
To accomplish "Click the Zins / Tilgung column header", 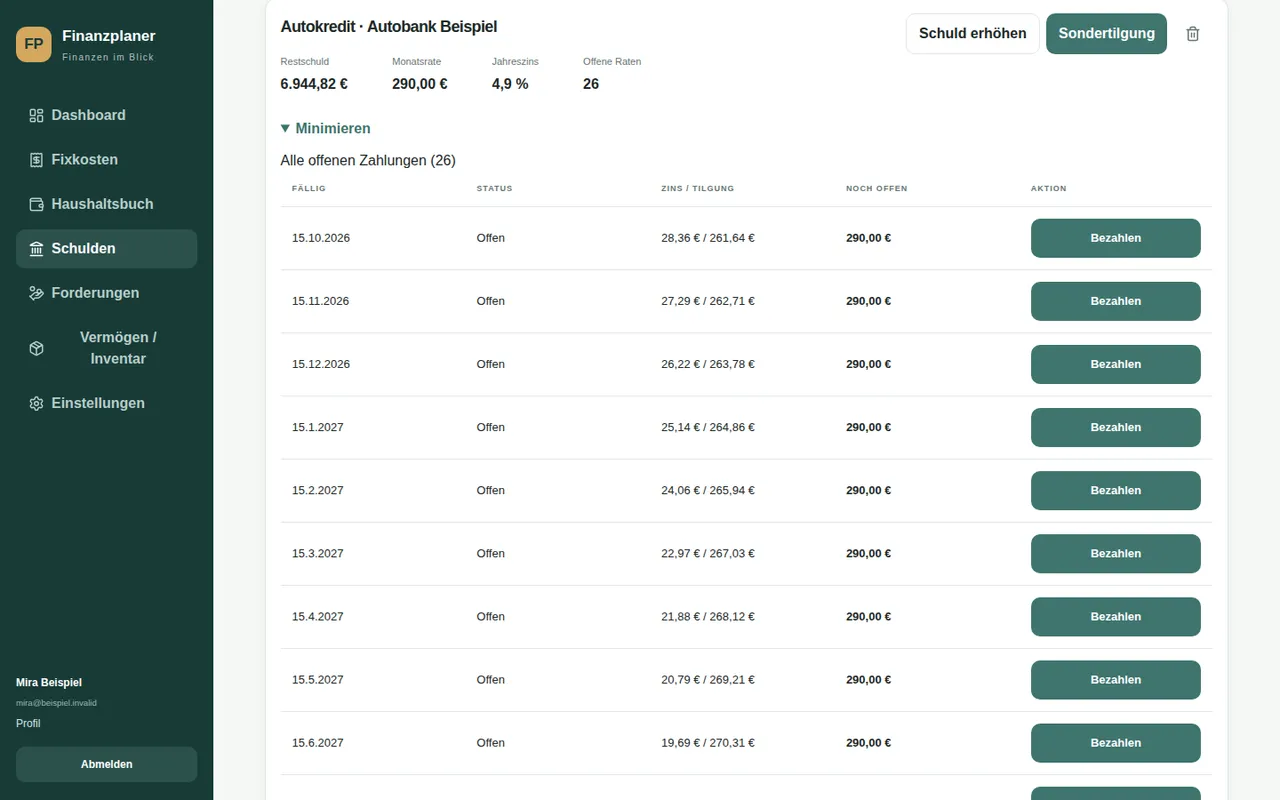I will [698, 188].
